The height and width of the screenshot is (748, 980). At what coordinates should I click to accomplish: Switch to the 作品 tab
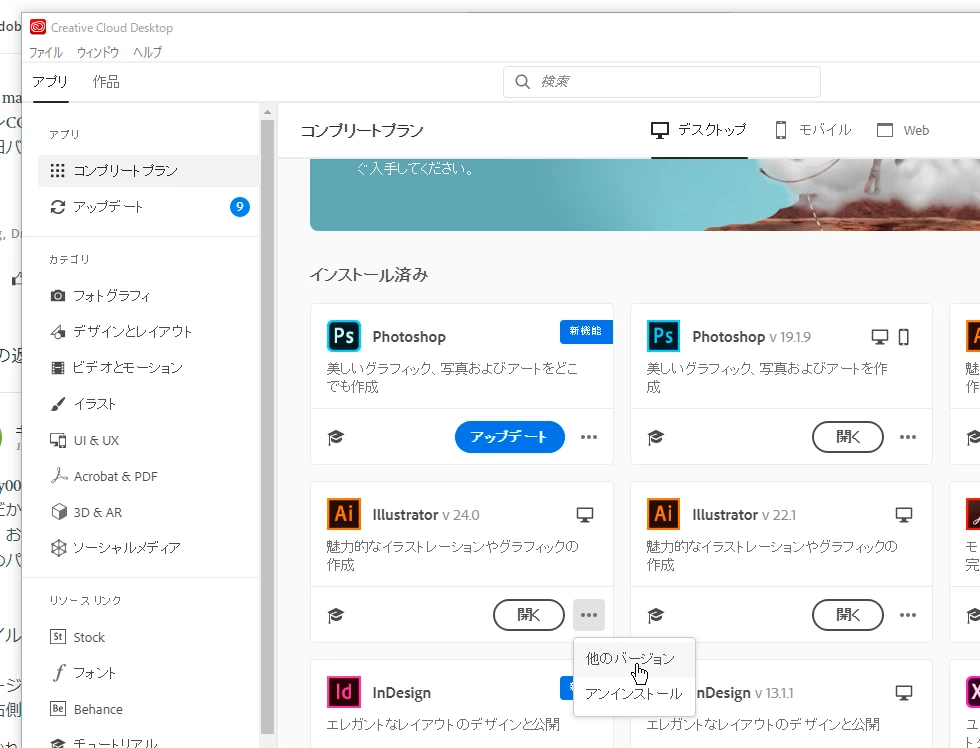106,82
